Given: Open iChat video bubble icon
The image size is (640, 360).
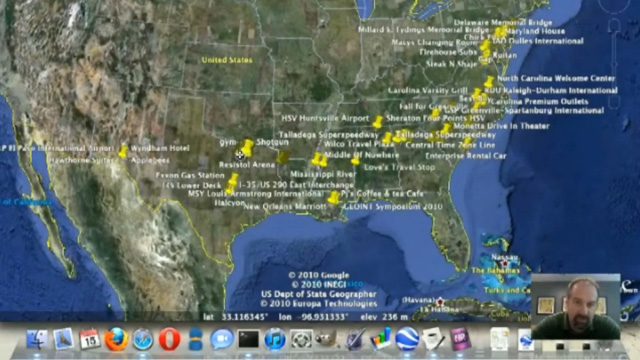Looking at the screenshot, I should tap(222, 339).
